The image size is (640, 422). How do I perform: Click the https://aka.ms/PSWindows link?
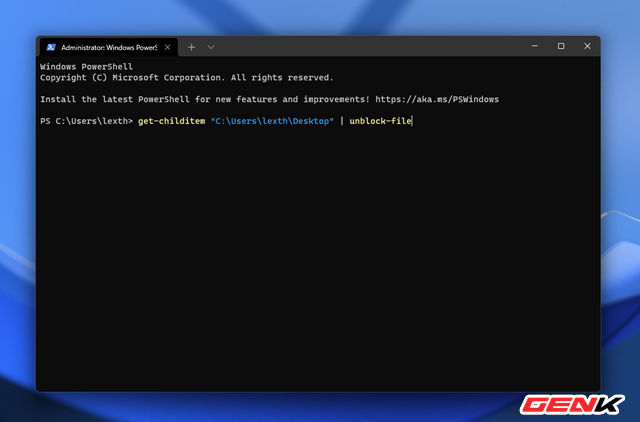click(437, 99)
